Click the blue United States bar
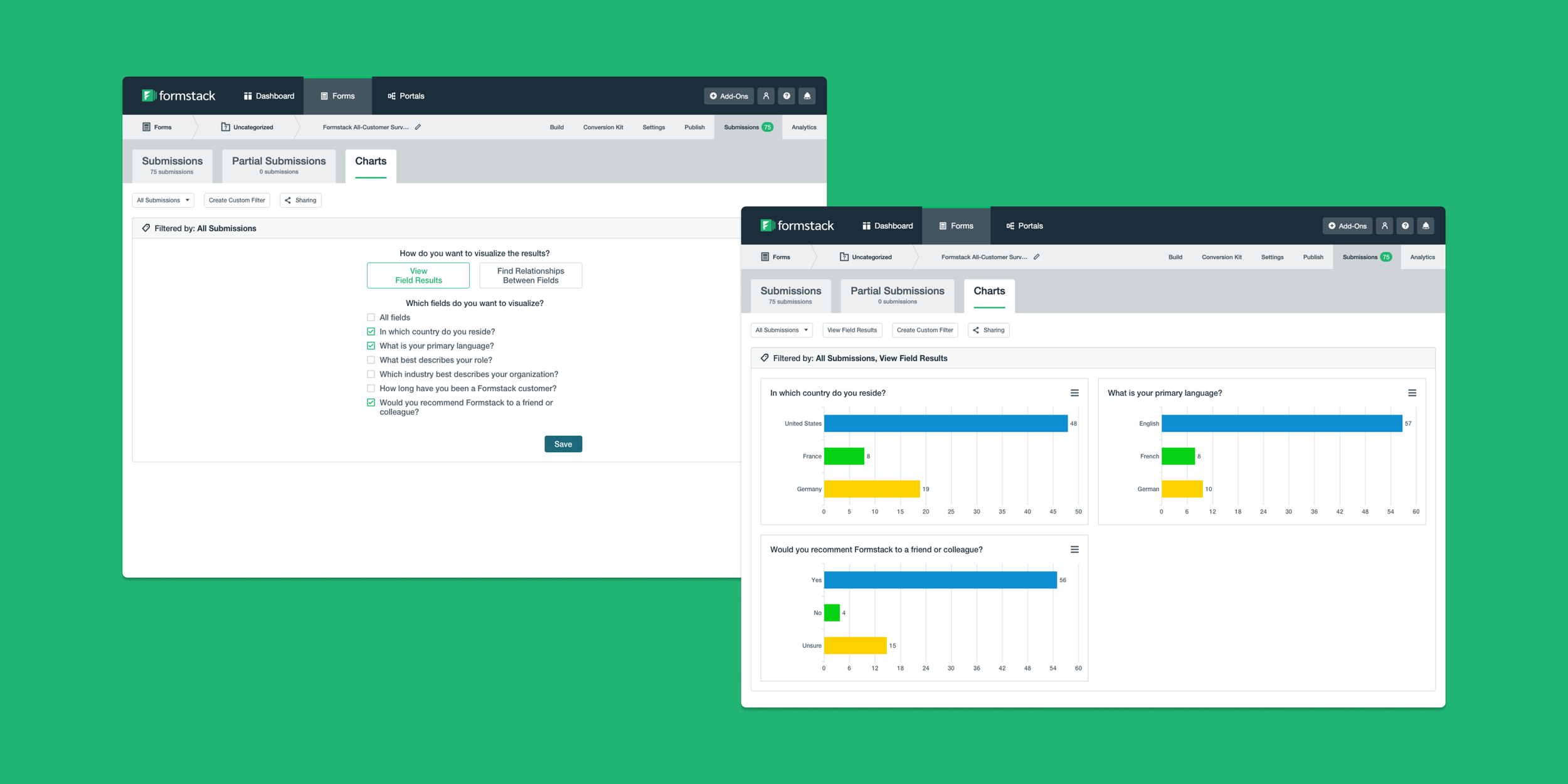Screen dimensions: 1568x784 pos(945,423)
